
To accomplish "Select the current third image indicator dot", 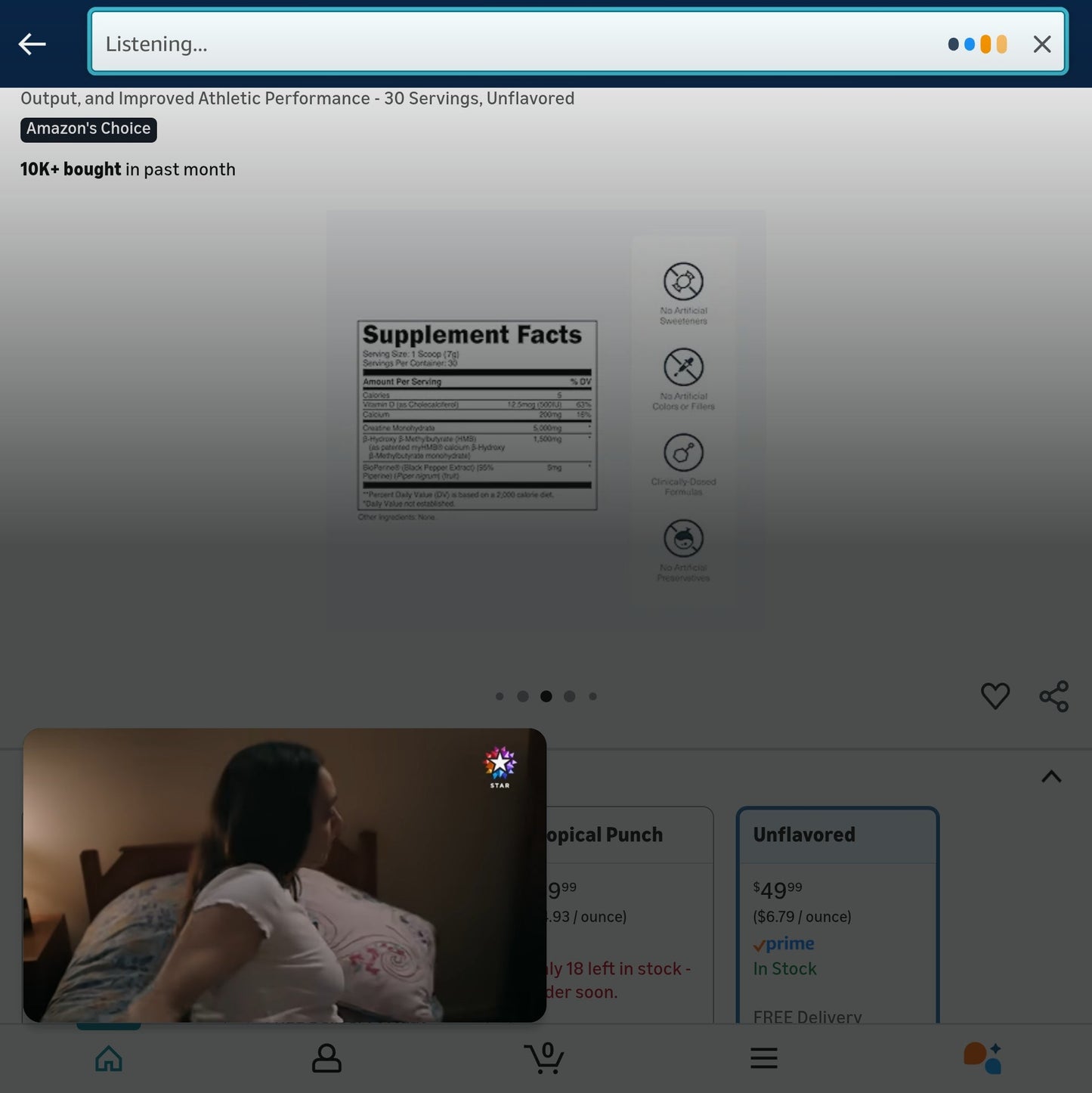I will pos(546,696).
